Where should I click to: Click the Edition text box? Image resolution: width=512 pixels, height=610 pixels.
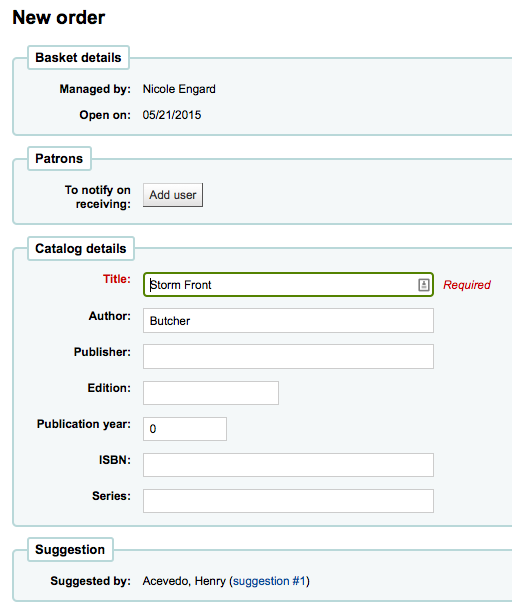pos(211,393)
